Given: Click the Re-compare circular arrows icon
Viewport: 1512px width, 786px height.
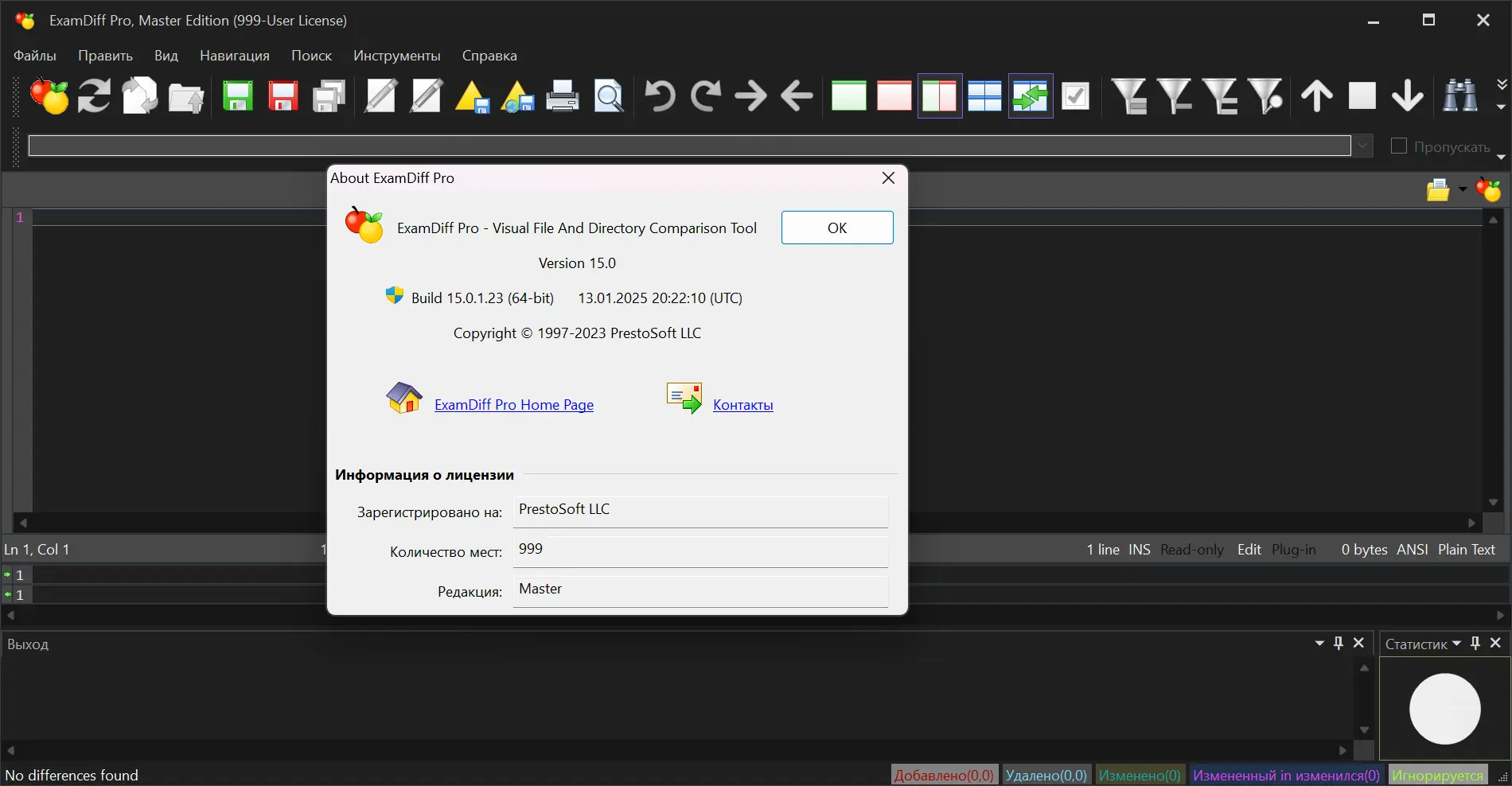Looking at the screenshot, I should (x=95, y=96).
